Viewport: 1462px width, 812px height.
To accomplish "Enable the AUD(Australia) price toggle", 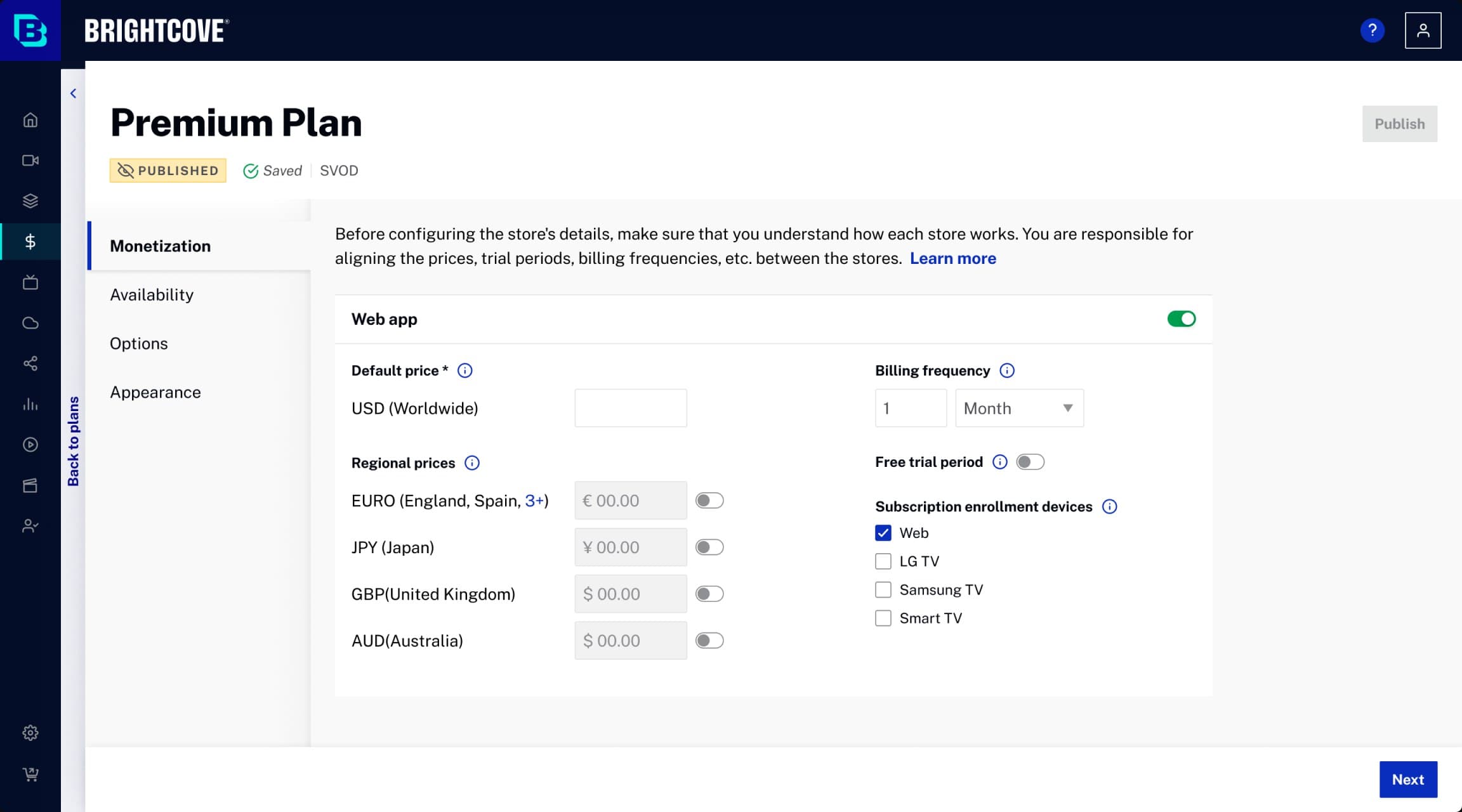I will [709, 641].
